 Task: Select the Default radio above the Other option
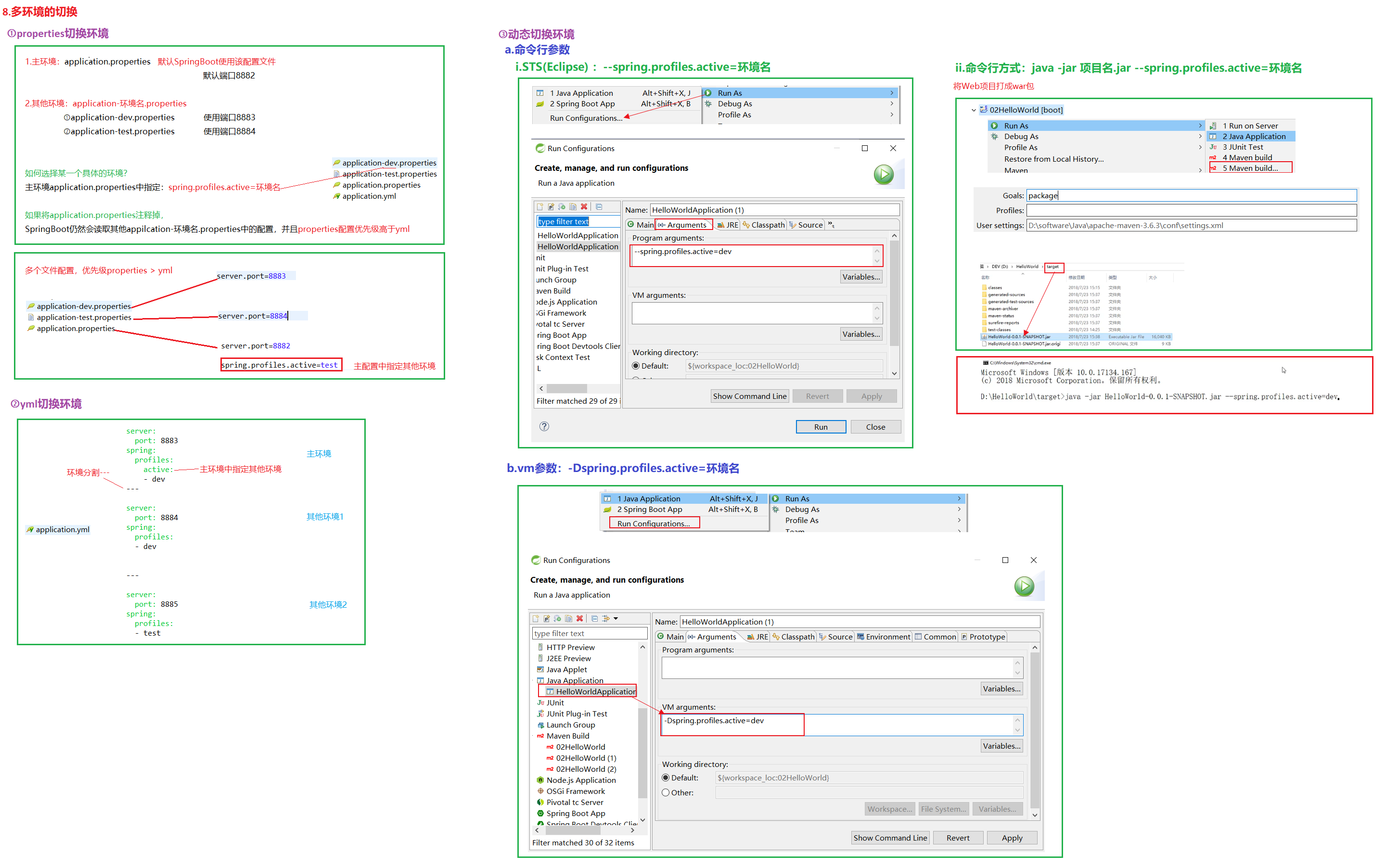coord(666,777)
